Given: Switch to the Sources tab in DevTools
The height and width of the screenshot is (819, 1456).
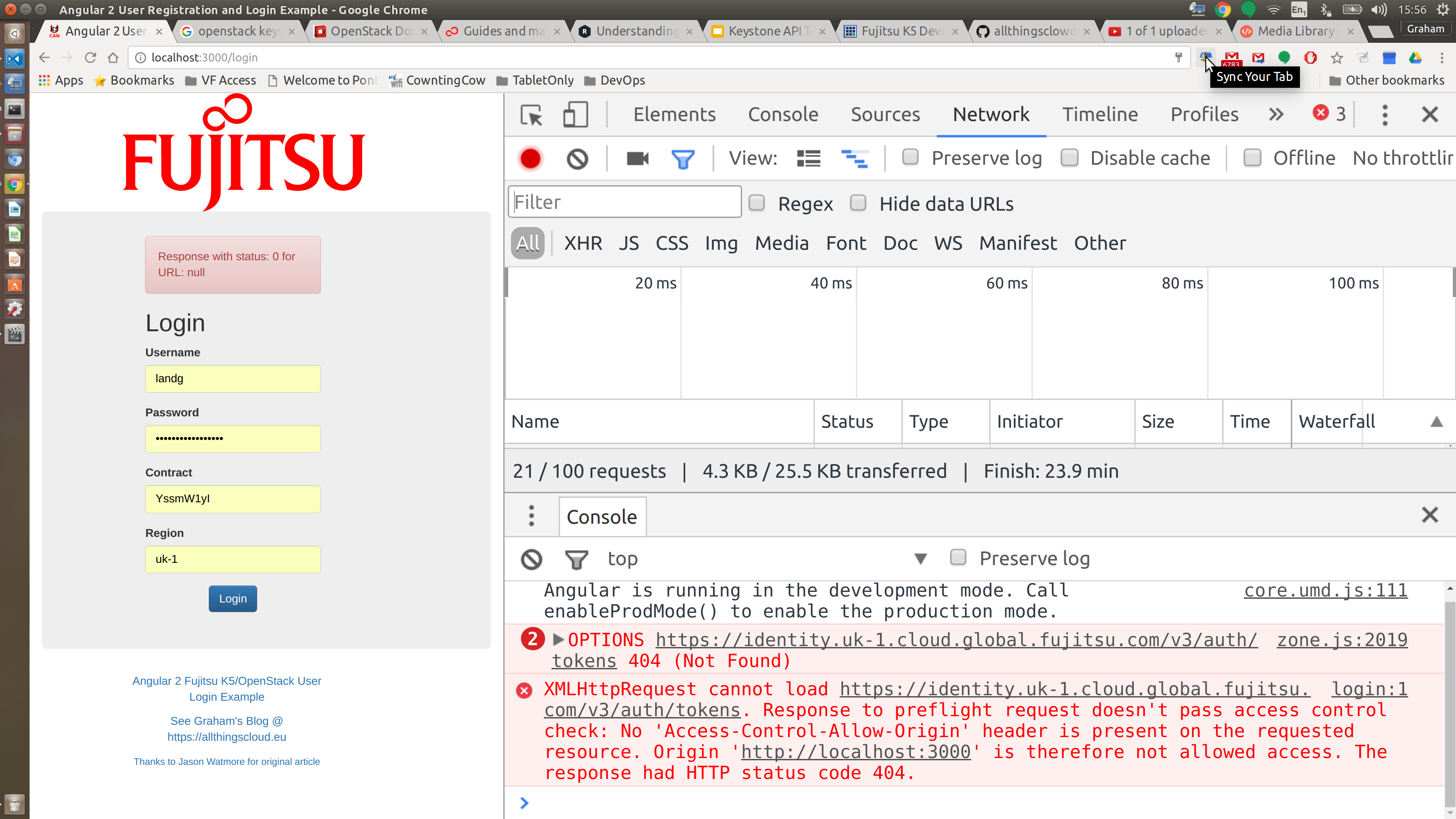Looking at the screenshot, I should coord(885,115).
